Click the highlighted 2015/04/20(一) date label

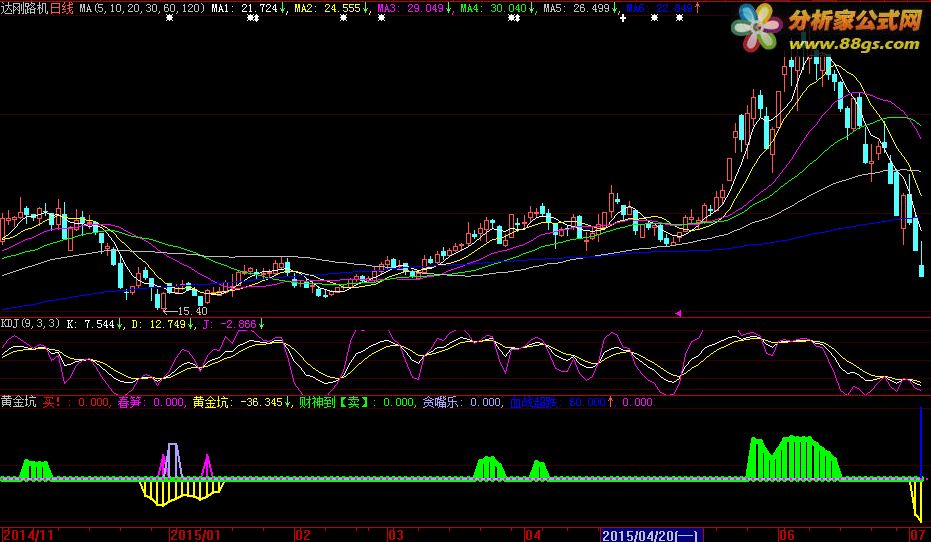coord(652,535)
